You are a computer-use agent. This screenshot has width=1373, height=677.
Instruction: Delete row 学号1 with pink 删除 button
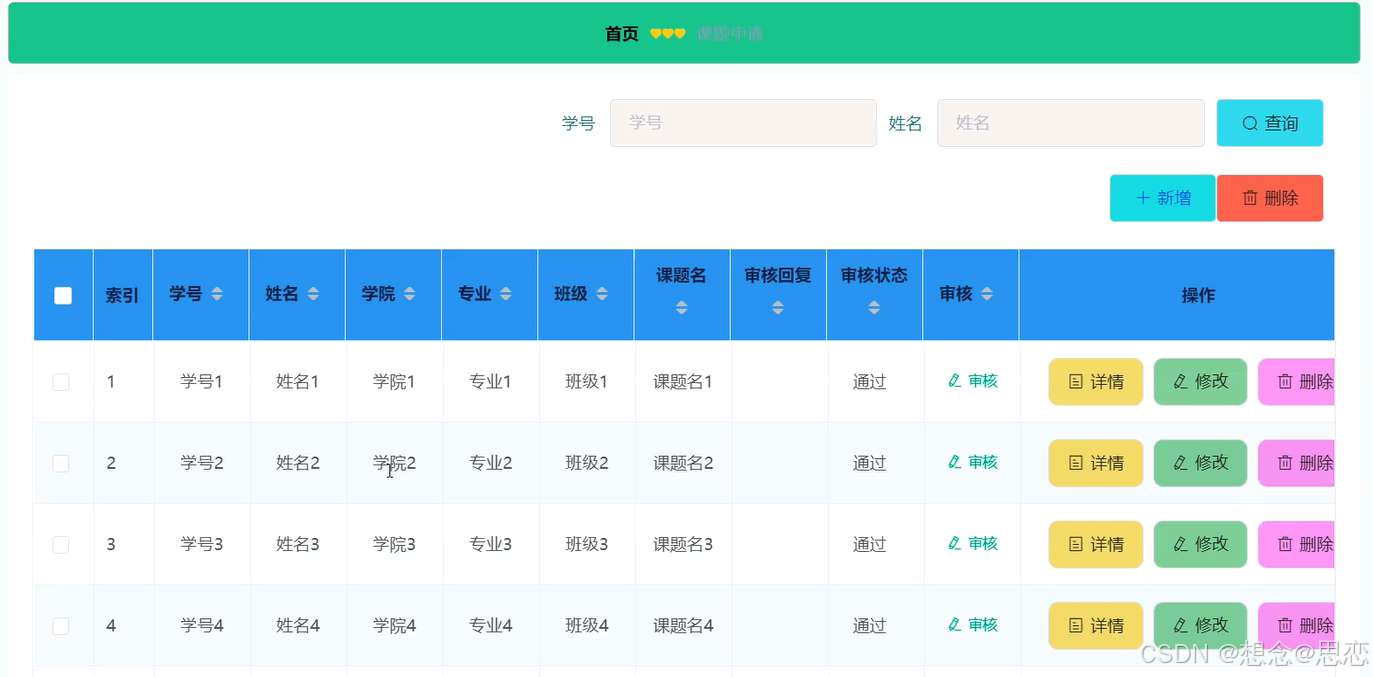point(1297,382)
